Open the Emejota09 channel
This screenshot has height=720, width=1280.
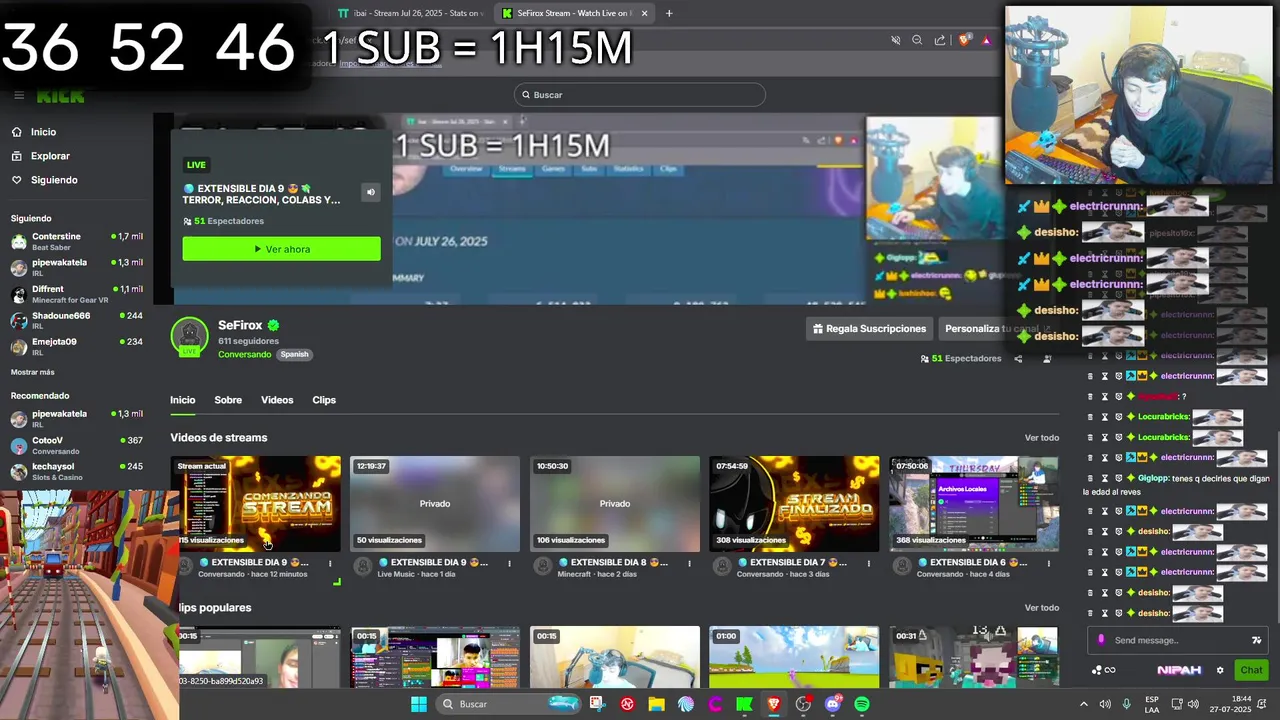(76, 346)
